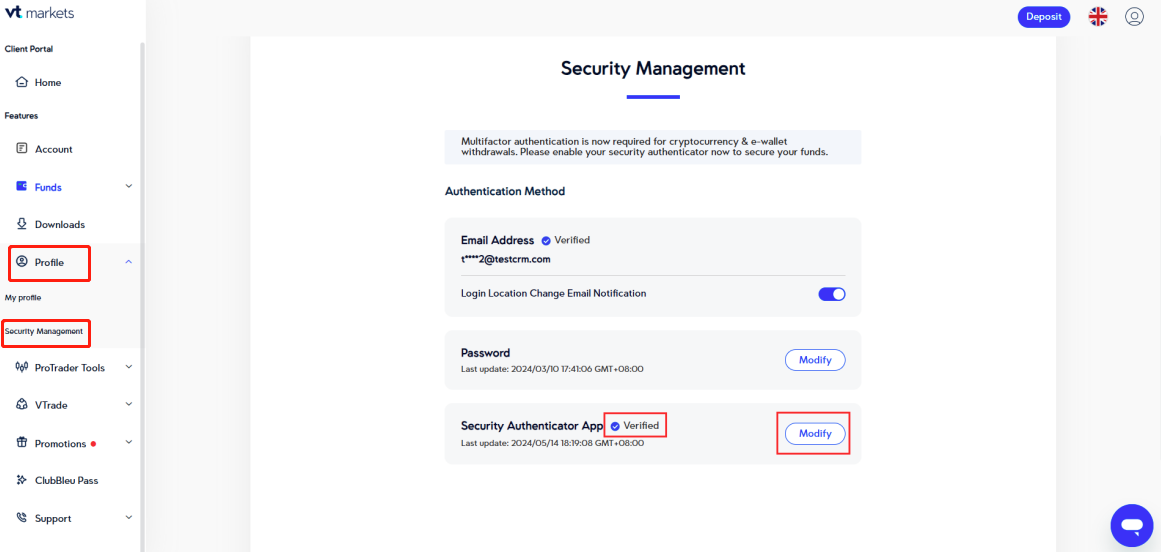Screen dimensions: 1161x552
Task: Open the live chat bubble icon
Action: (x=1131, y=525)
